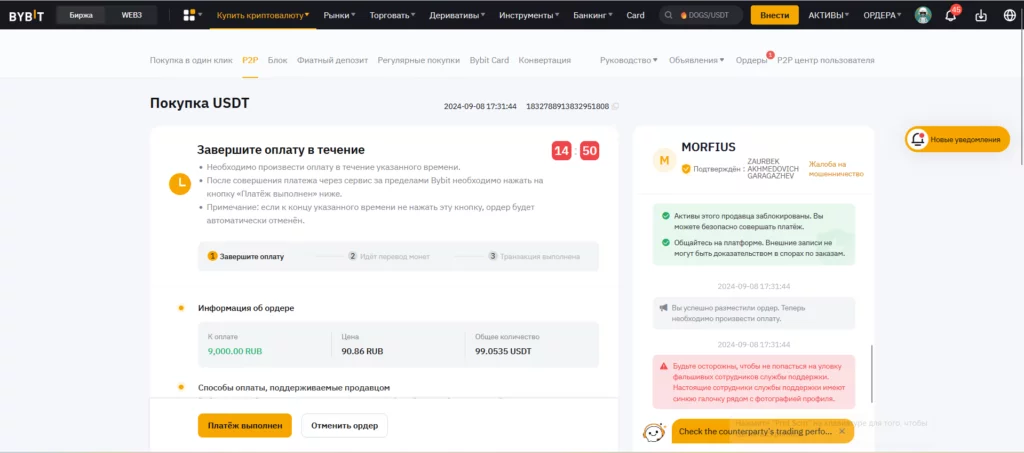Screen dimensions: 1024x453
Task: Click the MORFIUS seller name
Action: (x=709, y=147)
